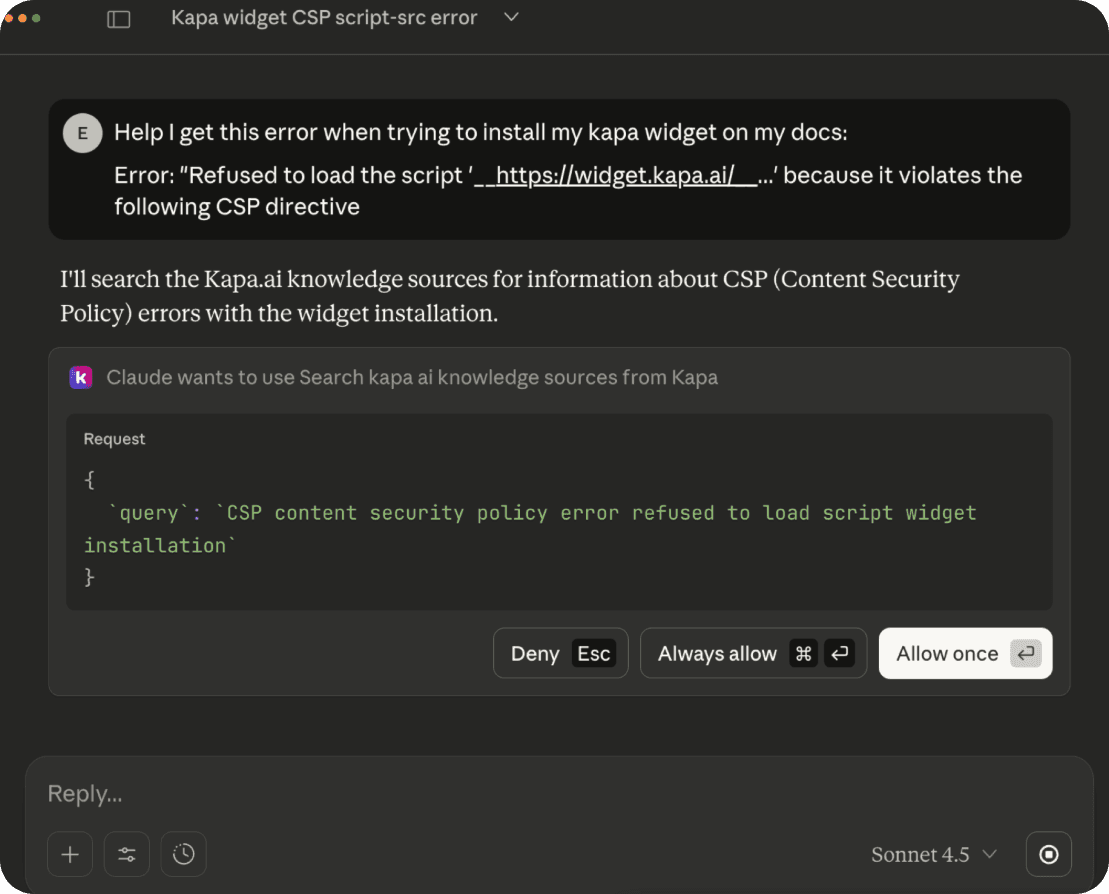The width and height of the screenshot is (1109, 894).
Task: Click the plus attachment icon
Action: click(x=70, y=854)
